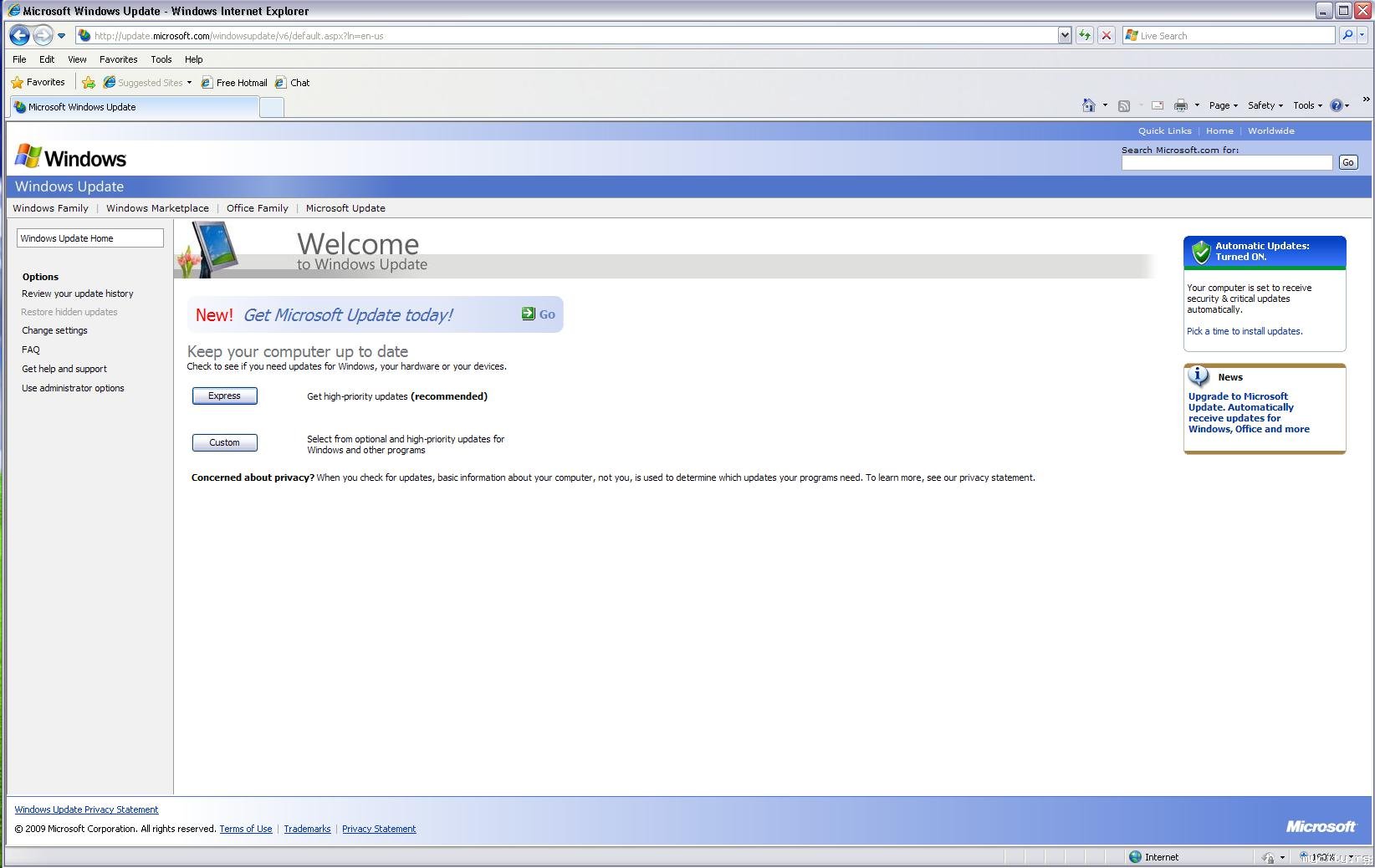
Task: Open the Safety dropdown menu
Action: [1265, 105]
